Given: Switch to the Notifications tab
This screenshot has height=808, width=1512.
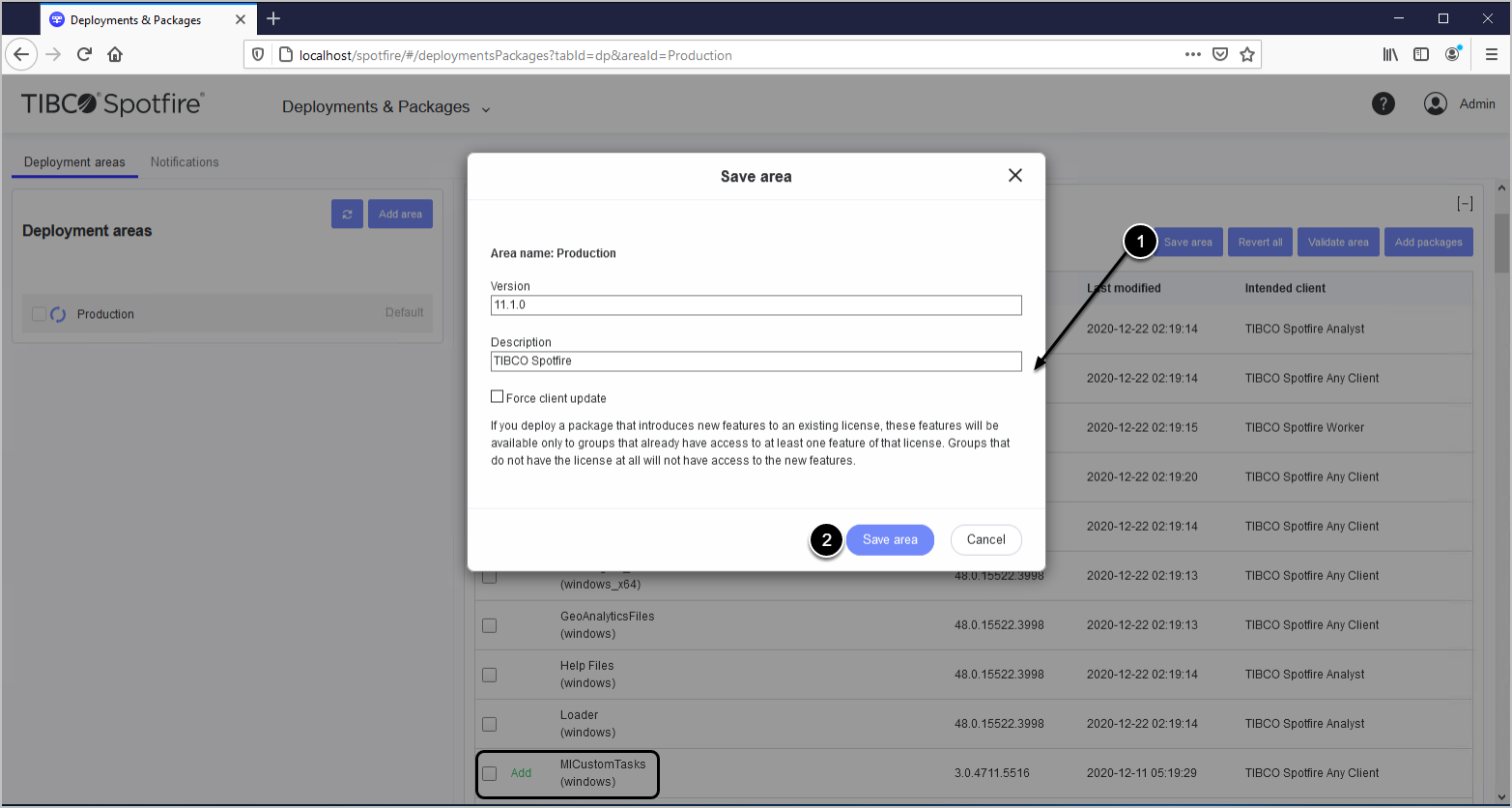Looking at the screenshot, I should (185, 162).
